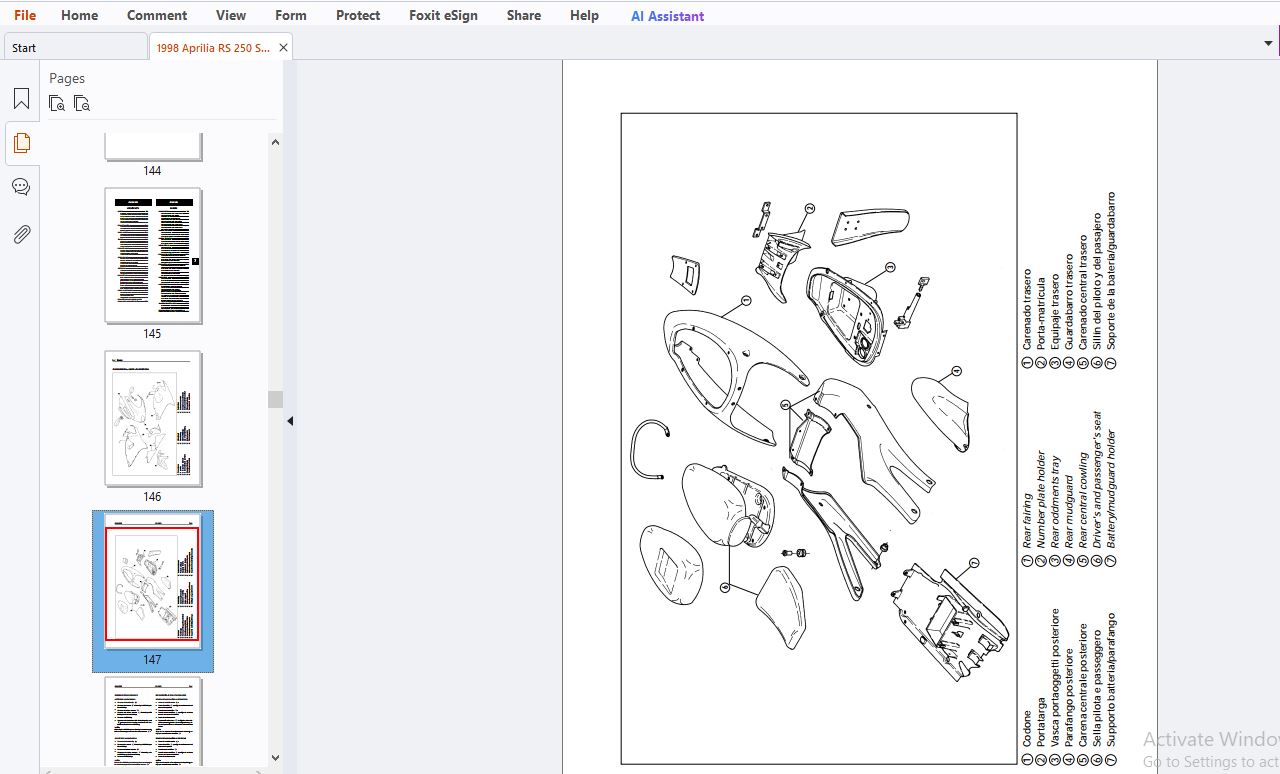The image size is (1280, 774).
Task: Click the enlarge page thumbnails icon
Action: 57,103
